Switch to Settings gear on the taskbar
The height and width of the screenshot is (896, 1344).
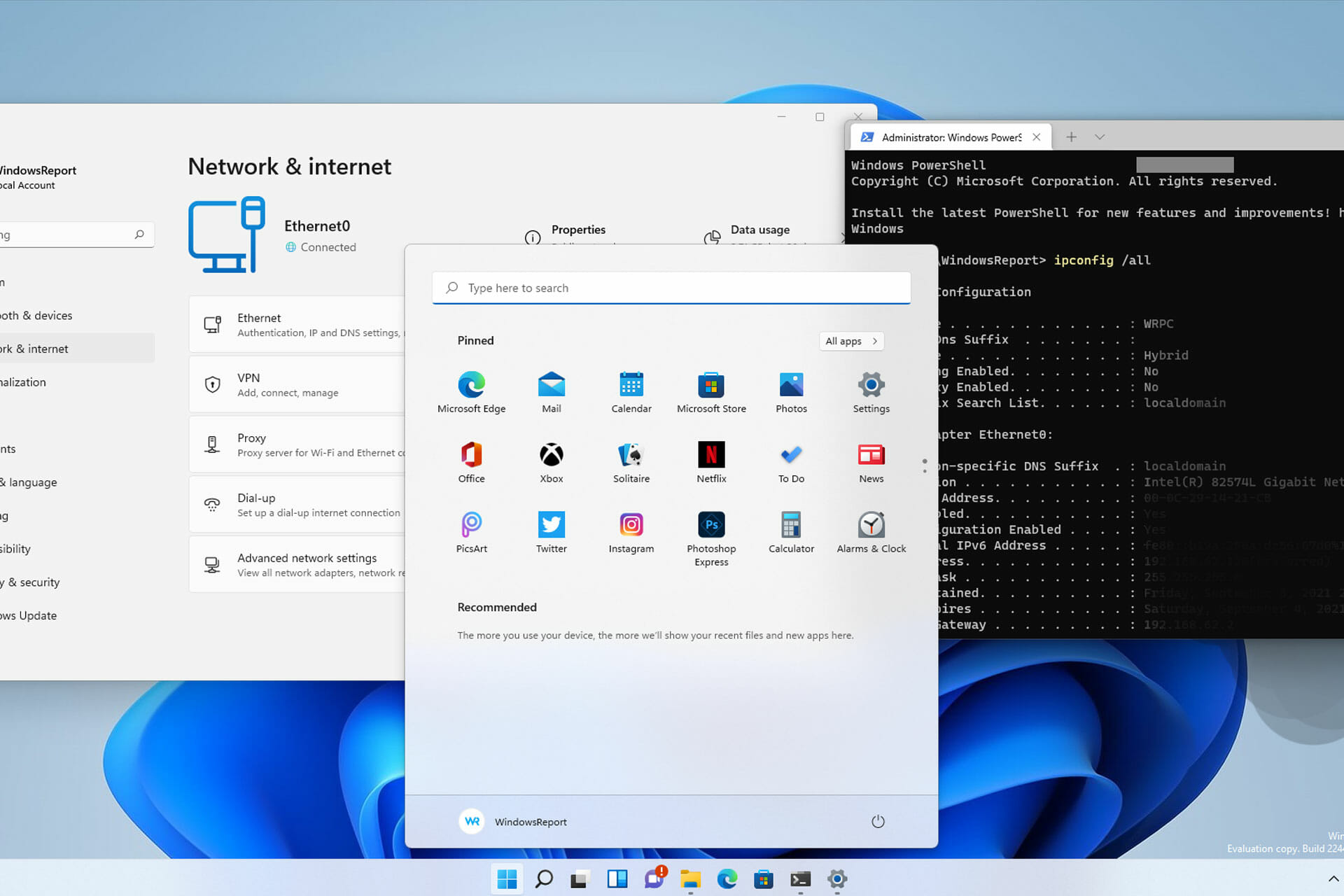(x=837, y=878)
